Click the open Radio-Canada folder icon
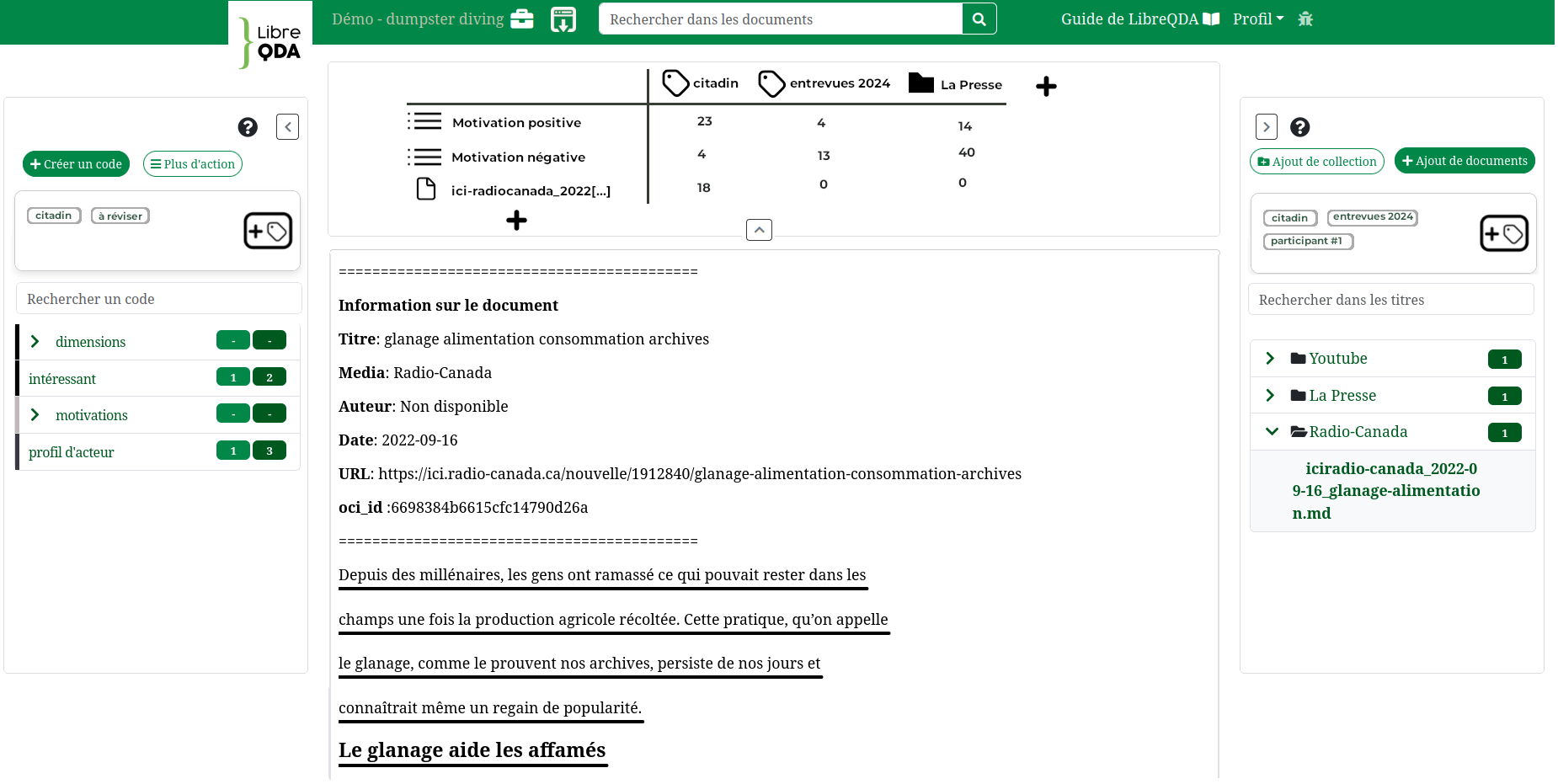 [x=1299, y=432]
